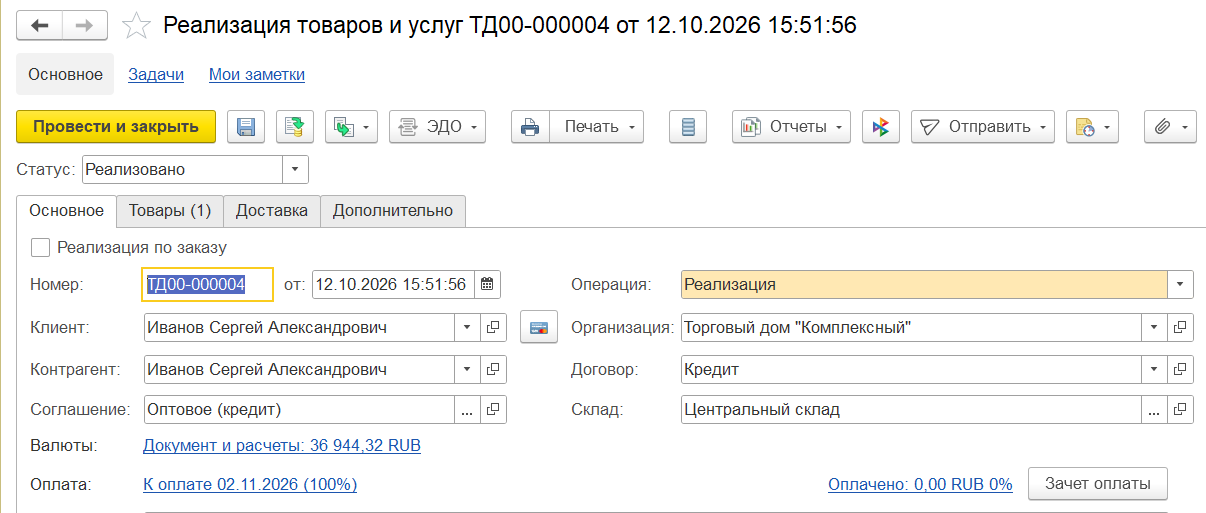Click the colorful triangle service icon
The width and height of the screenshot is (1206, 513).
[881, 127]
